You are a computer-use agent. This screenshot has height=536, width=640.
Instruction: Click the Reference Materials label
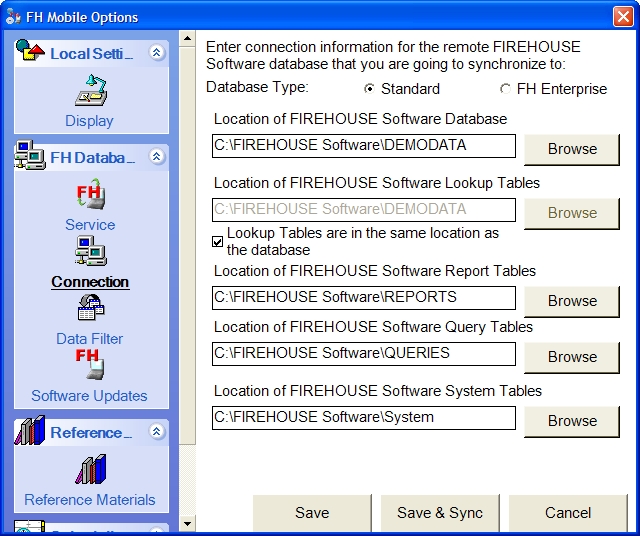[90, 500]
